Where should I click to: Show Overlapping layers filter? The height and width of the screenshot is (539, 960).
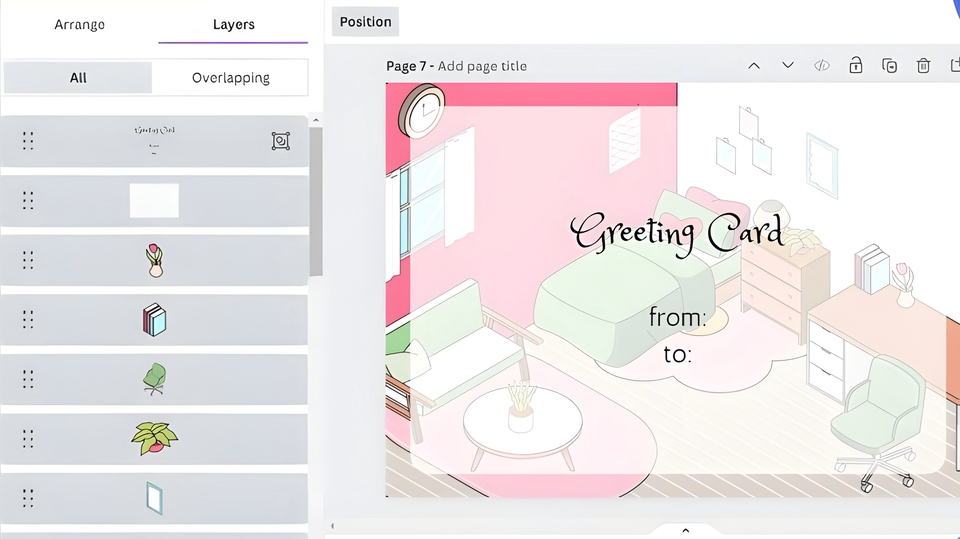point(230,78)
